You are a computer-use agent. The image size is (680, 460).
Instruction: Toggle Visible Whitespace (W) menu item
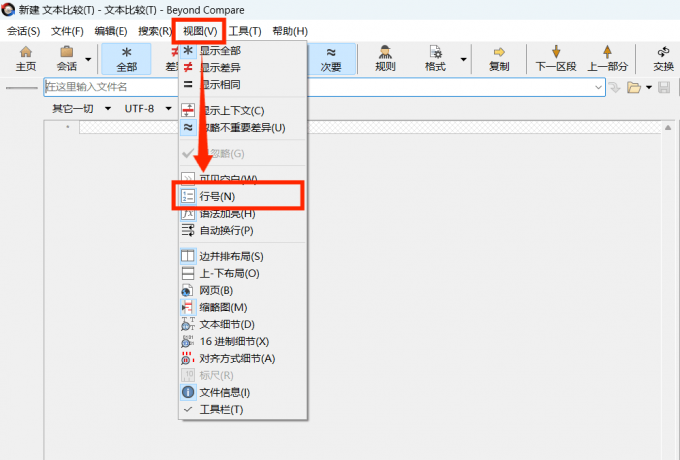(242, 179)
